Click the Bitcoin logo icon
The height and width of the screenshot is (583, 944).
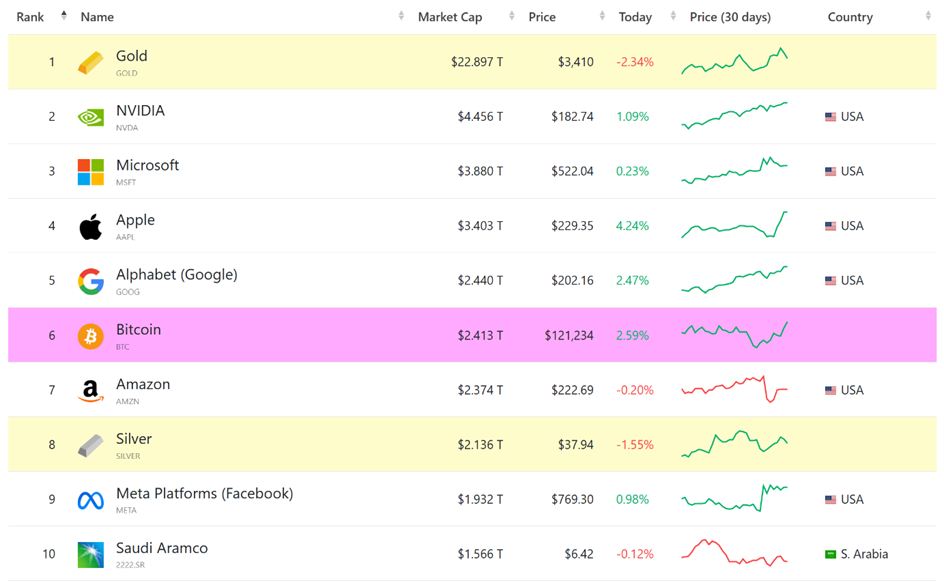90,336
